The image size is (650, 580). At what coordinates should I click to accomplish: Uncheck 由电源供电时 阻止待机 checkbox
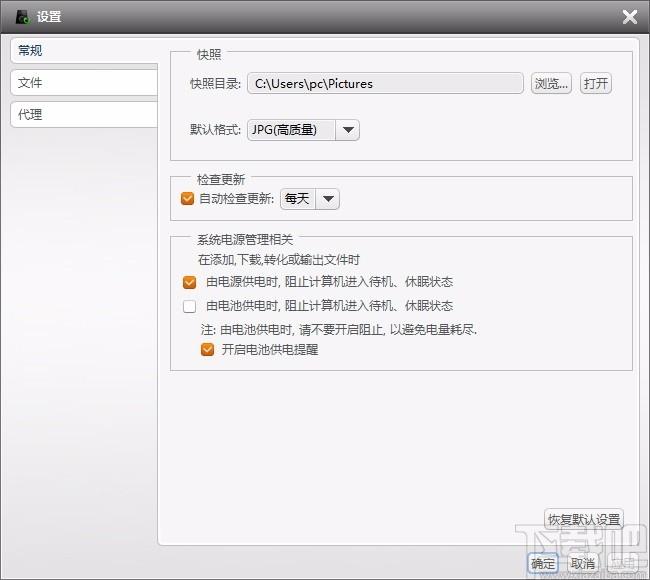(x=189, y=282)
